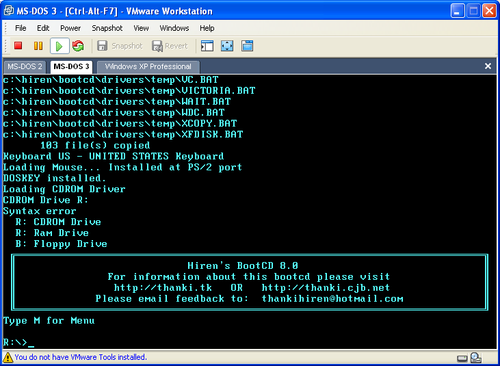The height and width of the screenshot is (366, 500).
Task: Click the 'Loading CDROM Driver' line
Action: 64,189
